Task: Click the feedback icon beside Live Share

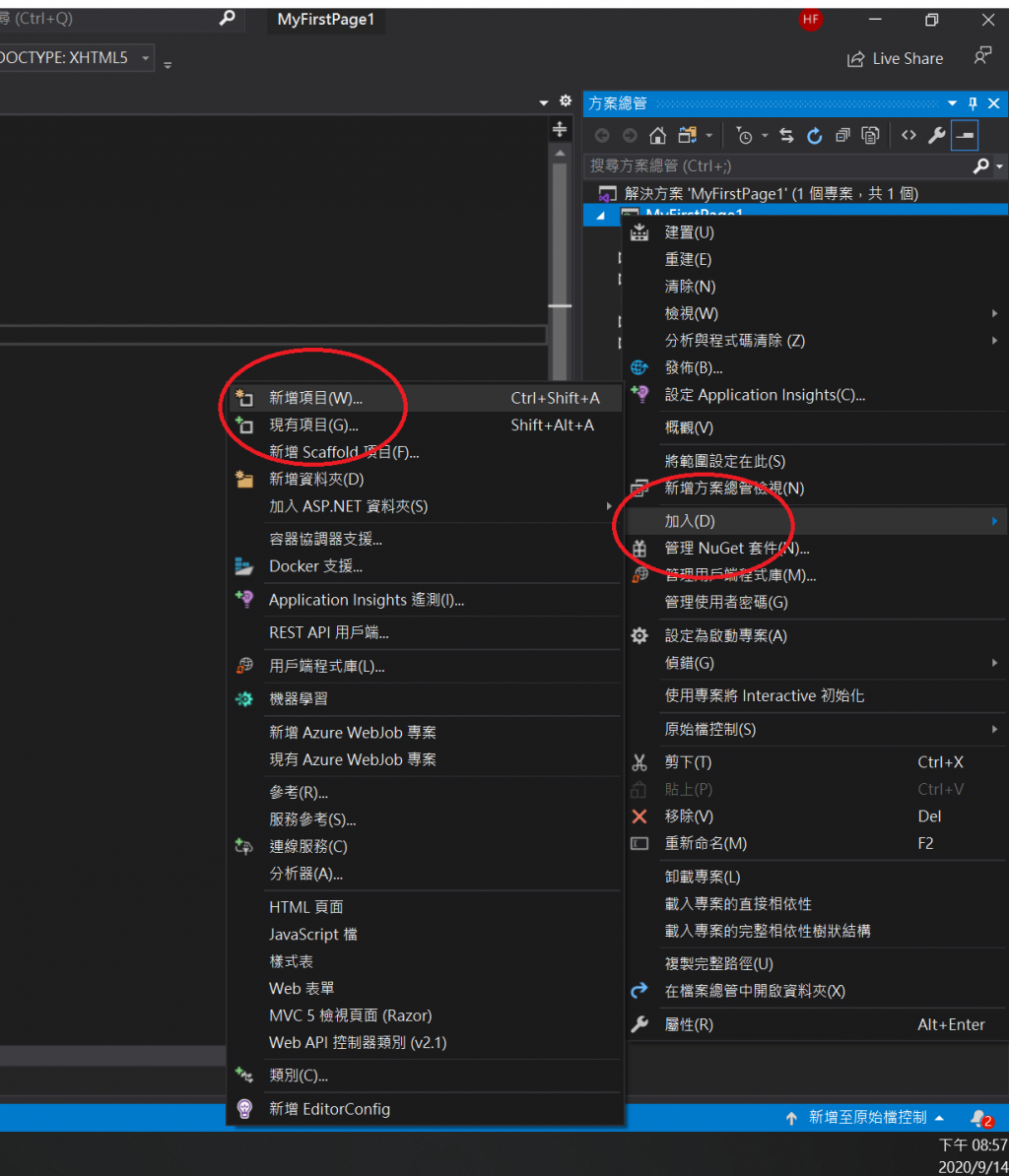Action: tap(982, 56)
